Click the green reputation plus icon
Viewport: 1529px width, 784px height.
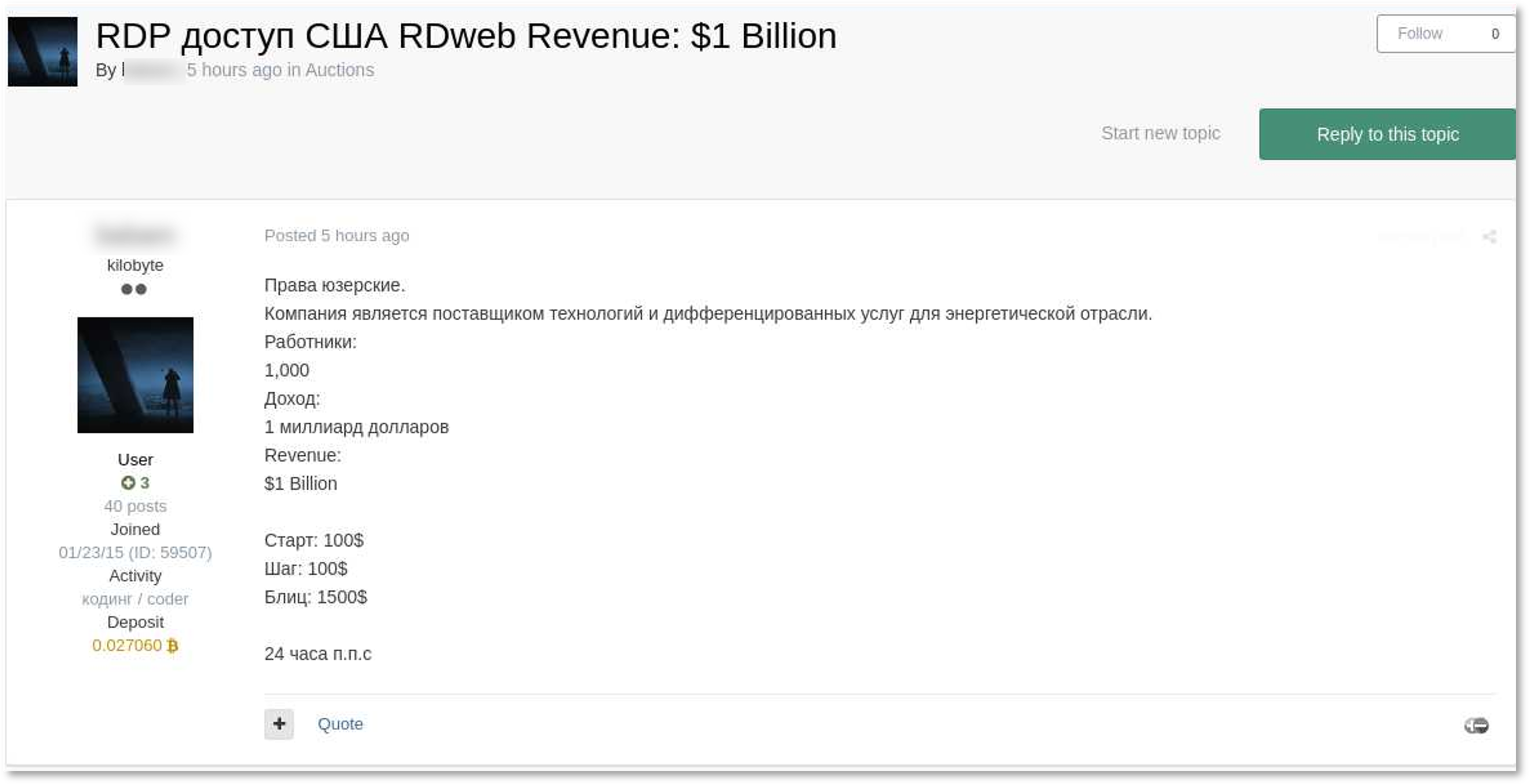click(128, 483)
